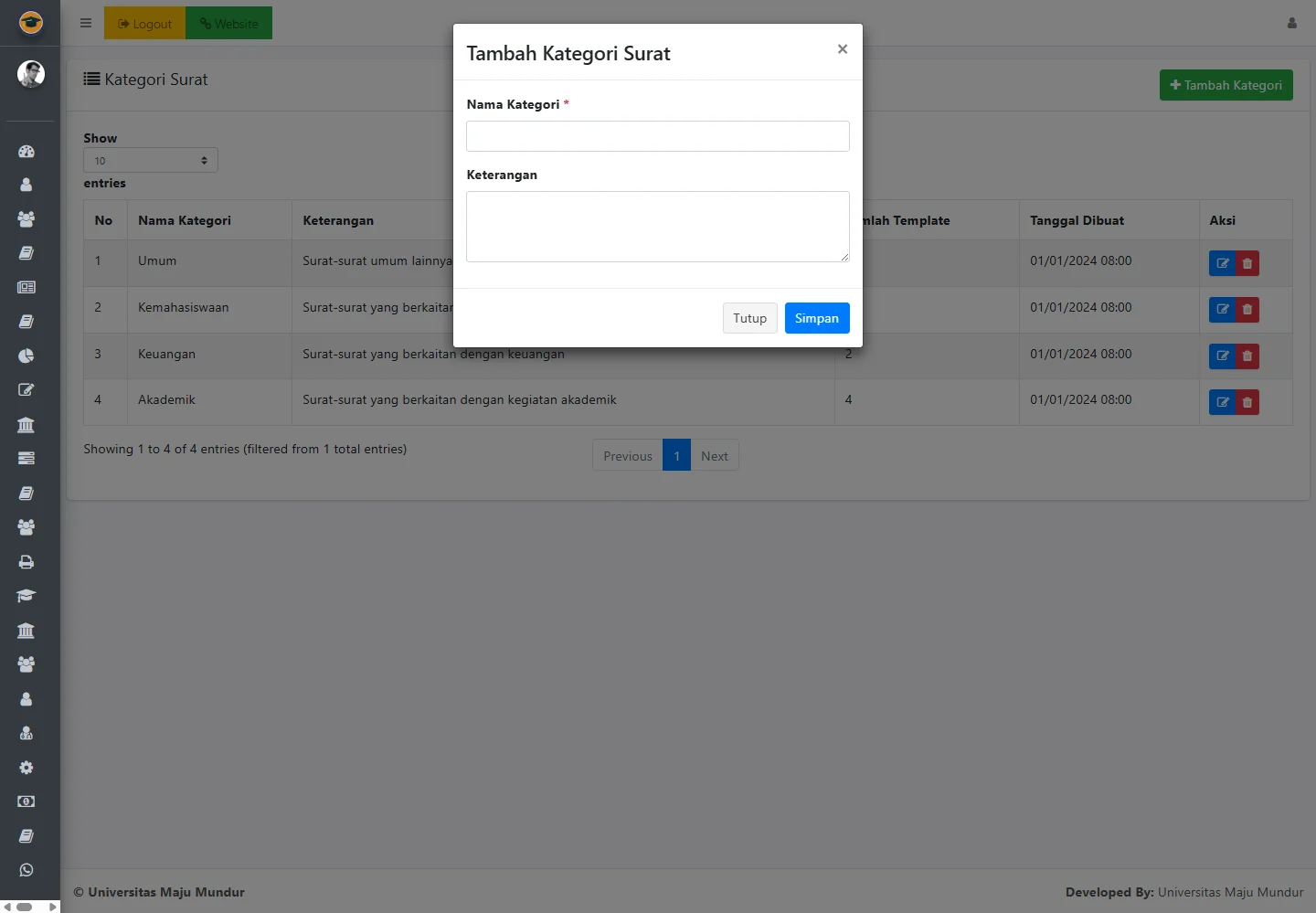The height and width of the screenshot is (913, 1316).
Task: Click the newspaper icon in sidebar
Action: pyautogui.click(x=27, y=287)
